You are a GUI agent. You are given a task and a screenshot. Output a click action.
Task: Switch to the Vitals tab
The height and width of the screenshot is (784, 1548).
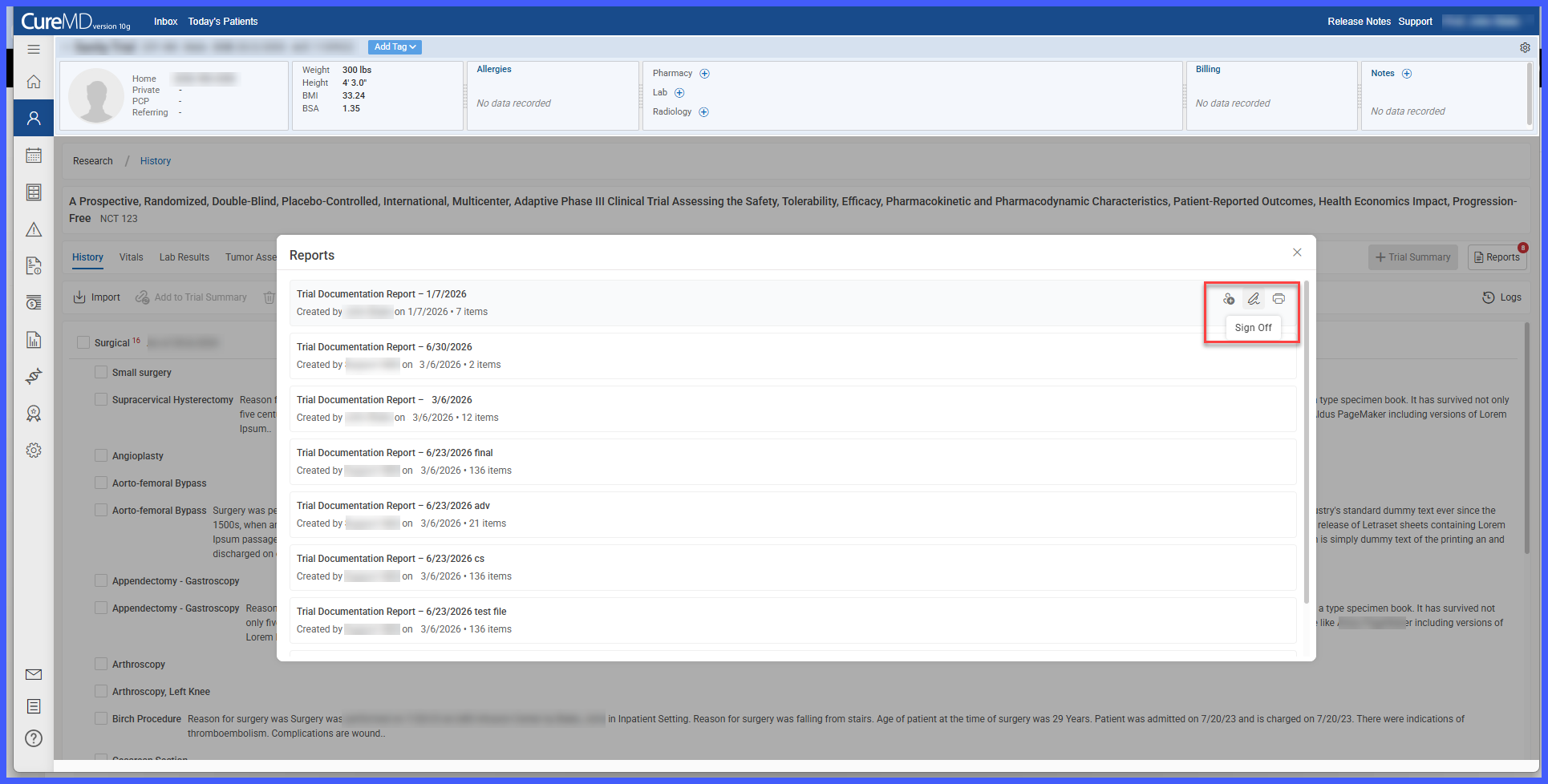(x=132, y=257)
